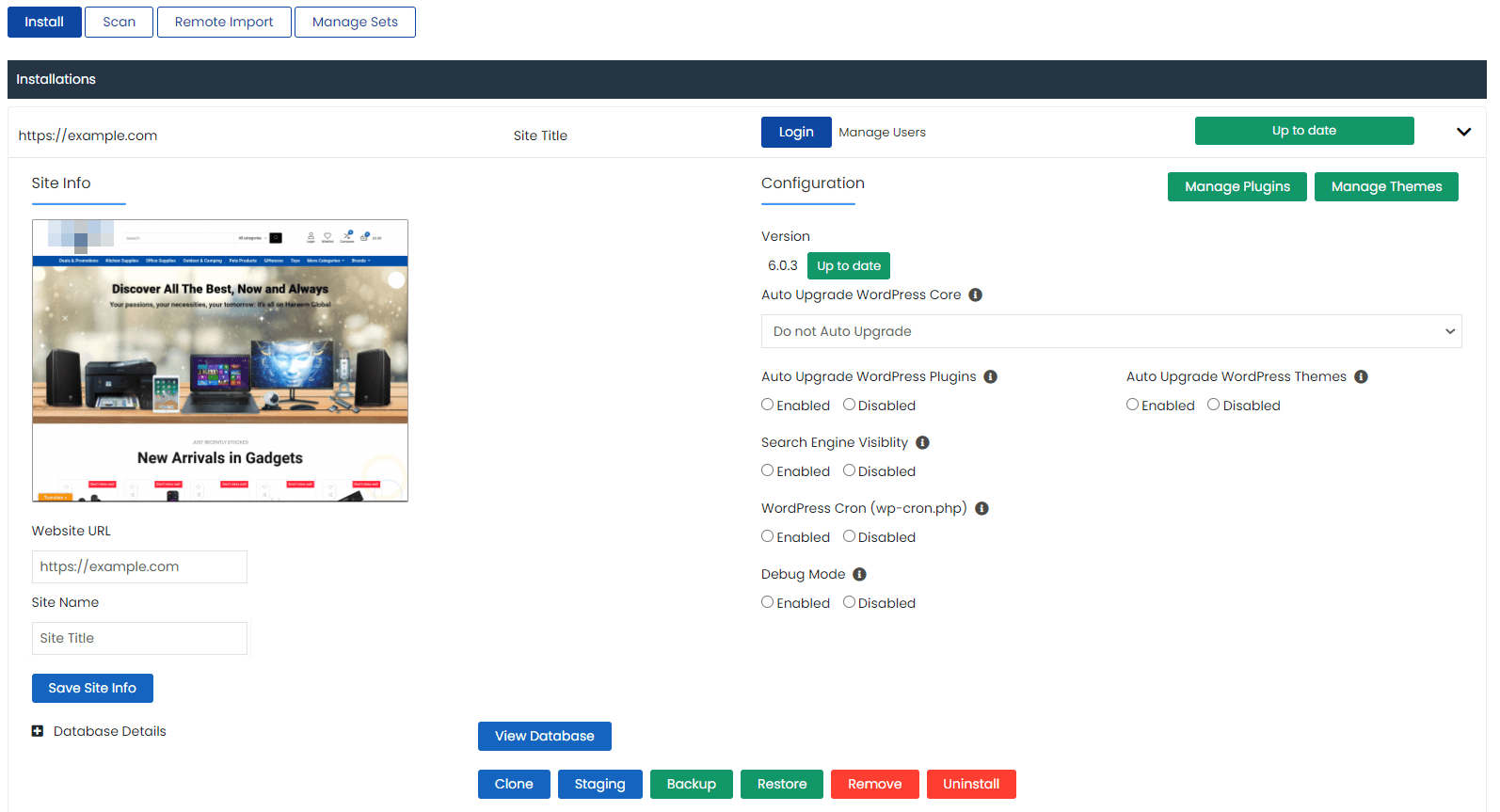Save the site info
This screenshot has height=812, width=1500.
click(92, 688)
